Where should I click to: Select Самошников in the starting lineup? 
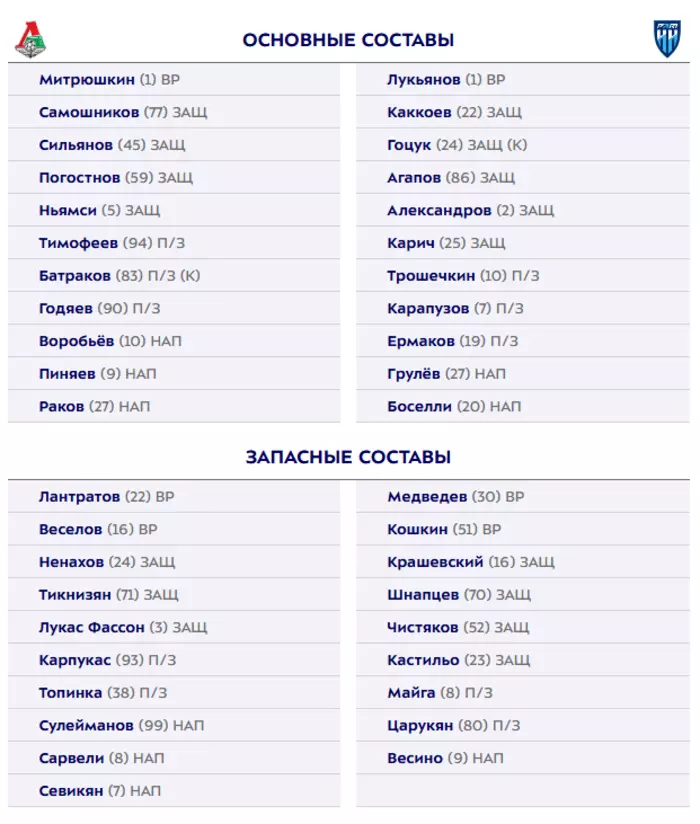89,112
